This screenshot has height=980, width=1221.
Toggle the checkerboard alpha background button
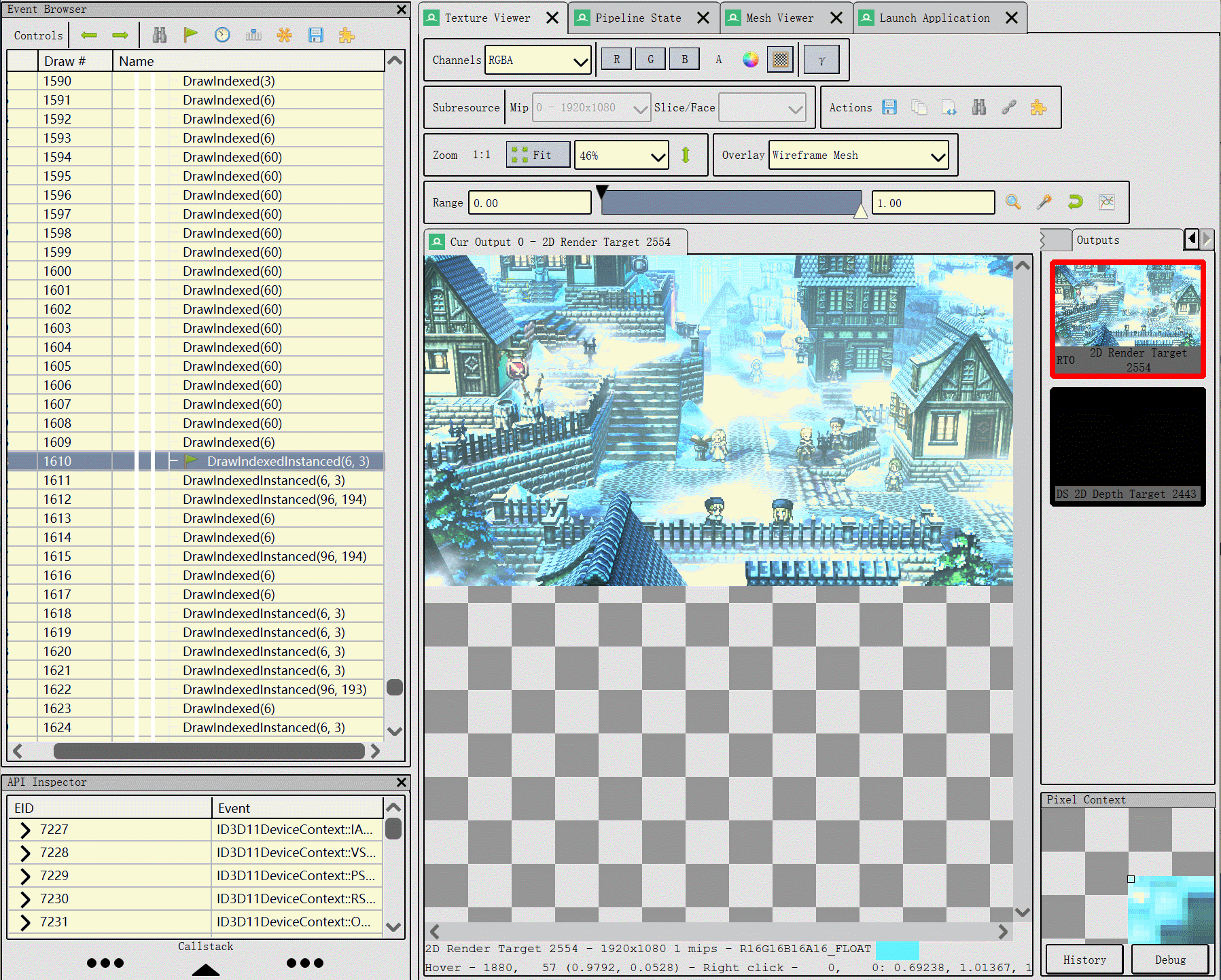[x=781, y=60]
